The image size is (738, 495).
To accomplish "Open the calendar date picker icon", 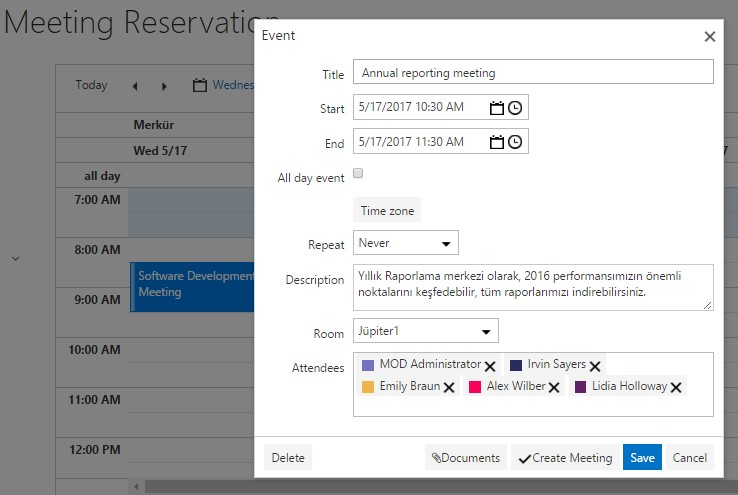I will pyautogui.click(x=200, y=85).
